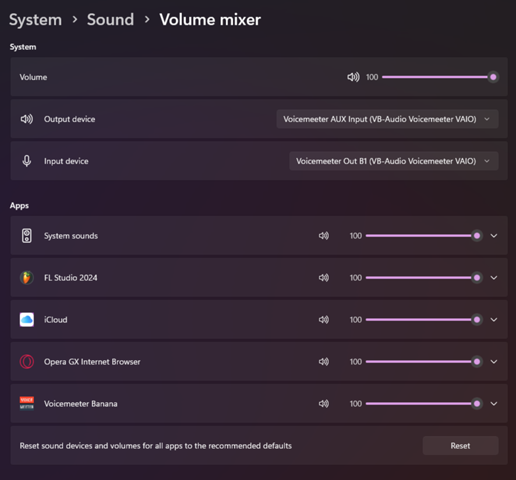Viewport: 516px width, 480px height.
Task: Click the system Volume value 100
Action: (372, 77)
